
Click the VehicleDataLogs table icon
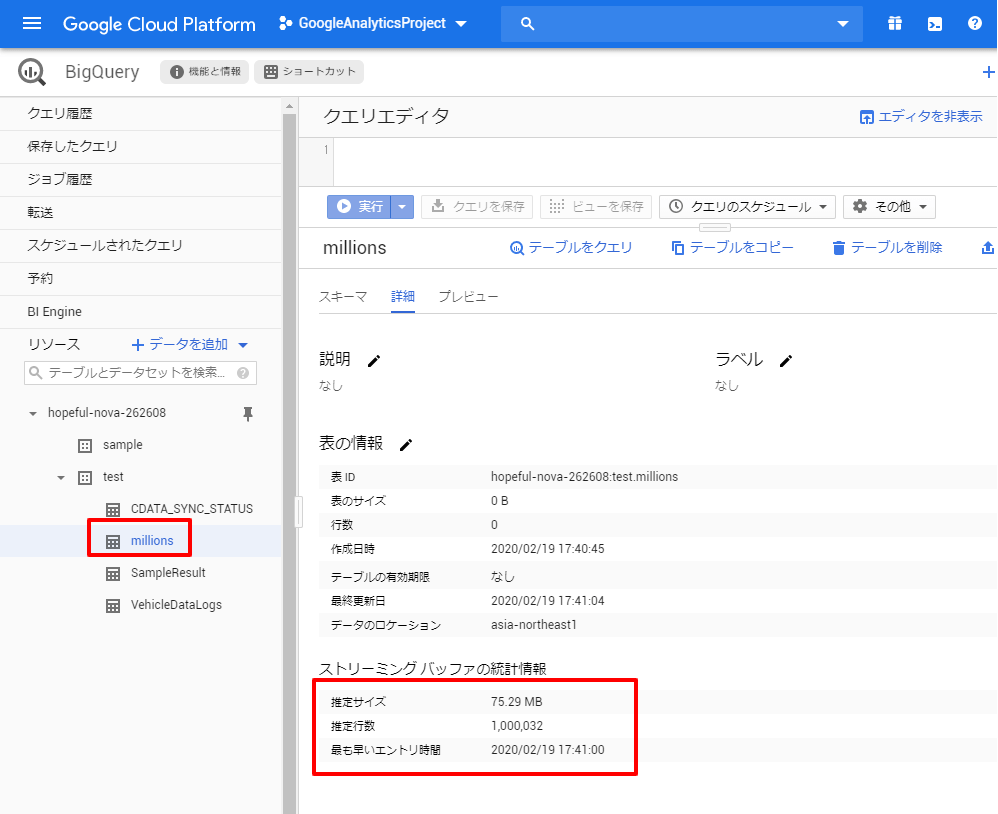pyautogui.click(x=113, y=605)
